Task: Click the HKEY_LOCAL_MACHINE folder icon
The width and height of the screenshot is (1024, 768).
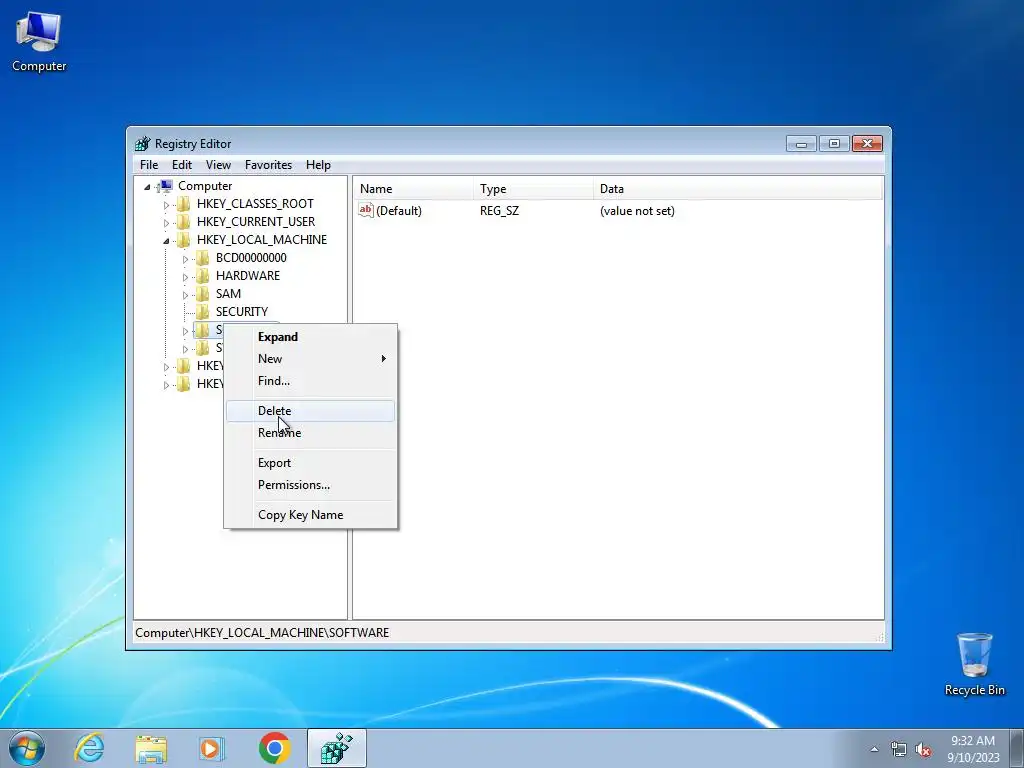Action: click(184, 240)
